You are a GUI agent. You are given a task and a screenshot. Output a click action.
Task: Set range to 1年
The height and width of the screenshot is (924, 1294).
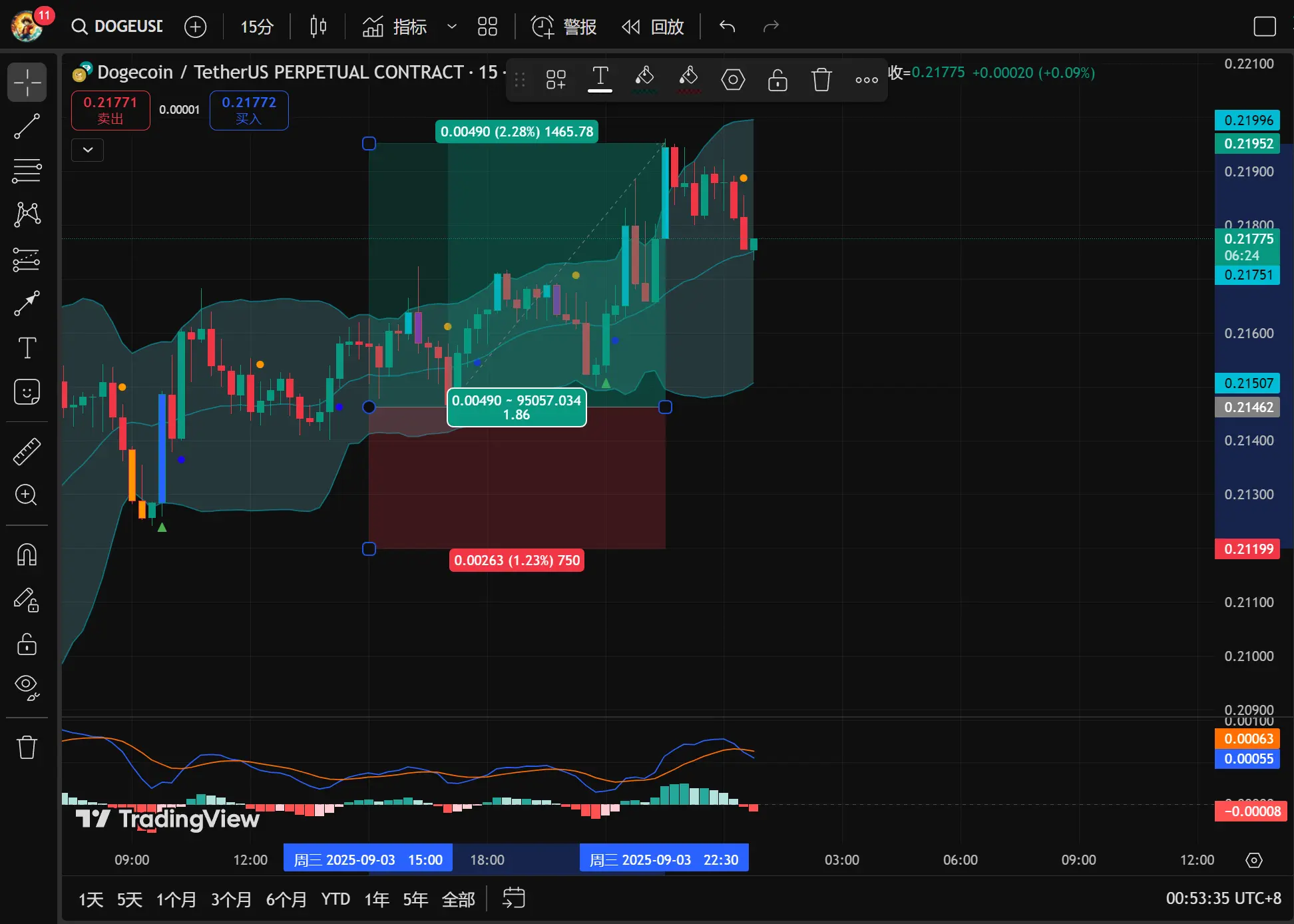377,899
